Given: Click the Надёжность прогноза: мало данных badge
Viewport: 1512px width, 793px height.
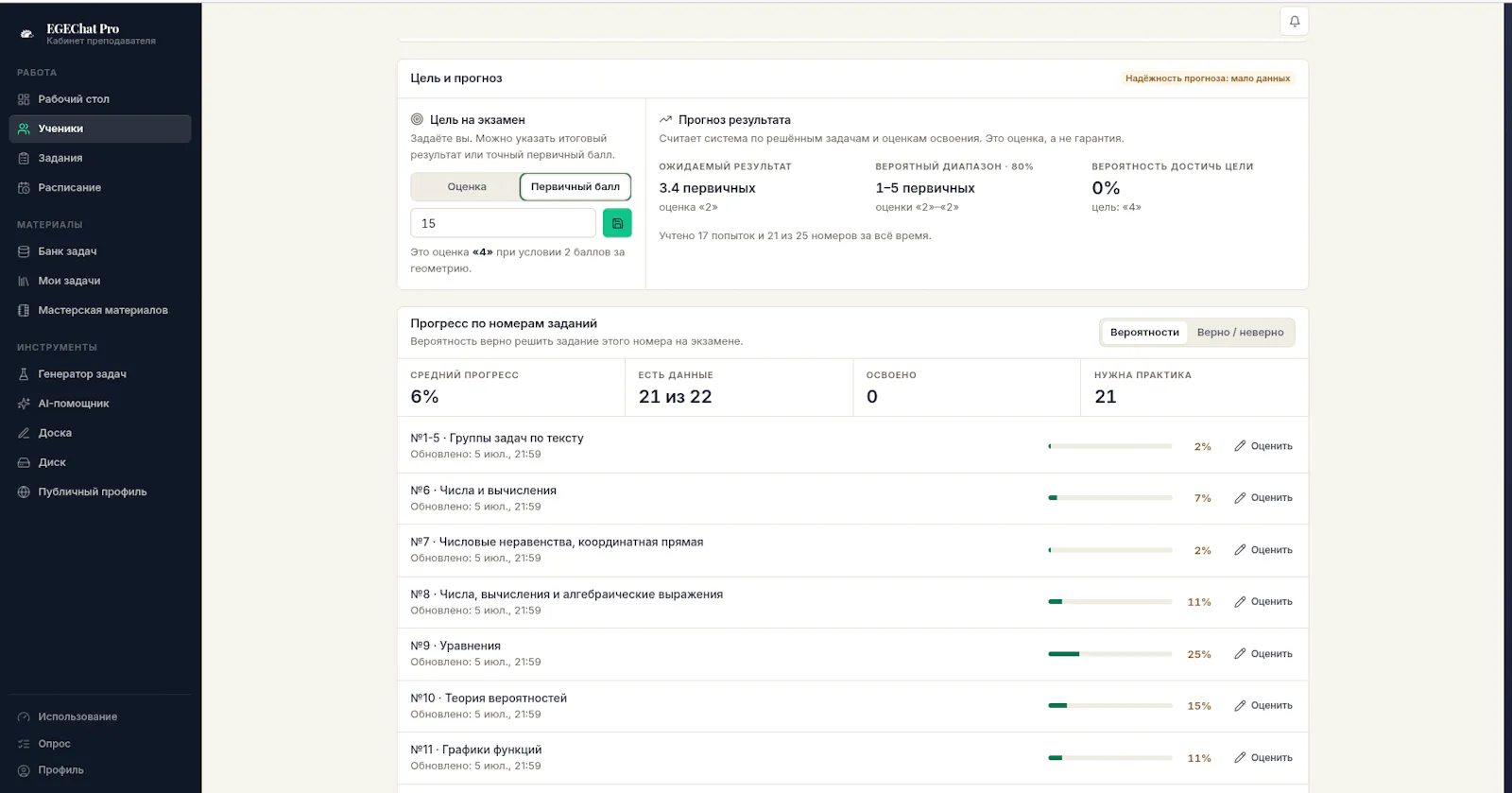Looking at the screenshot, I should click(1208, 78).
